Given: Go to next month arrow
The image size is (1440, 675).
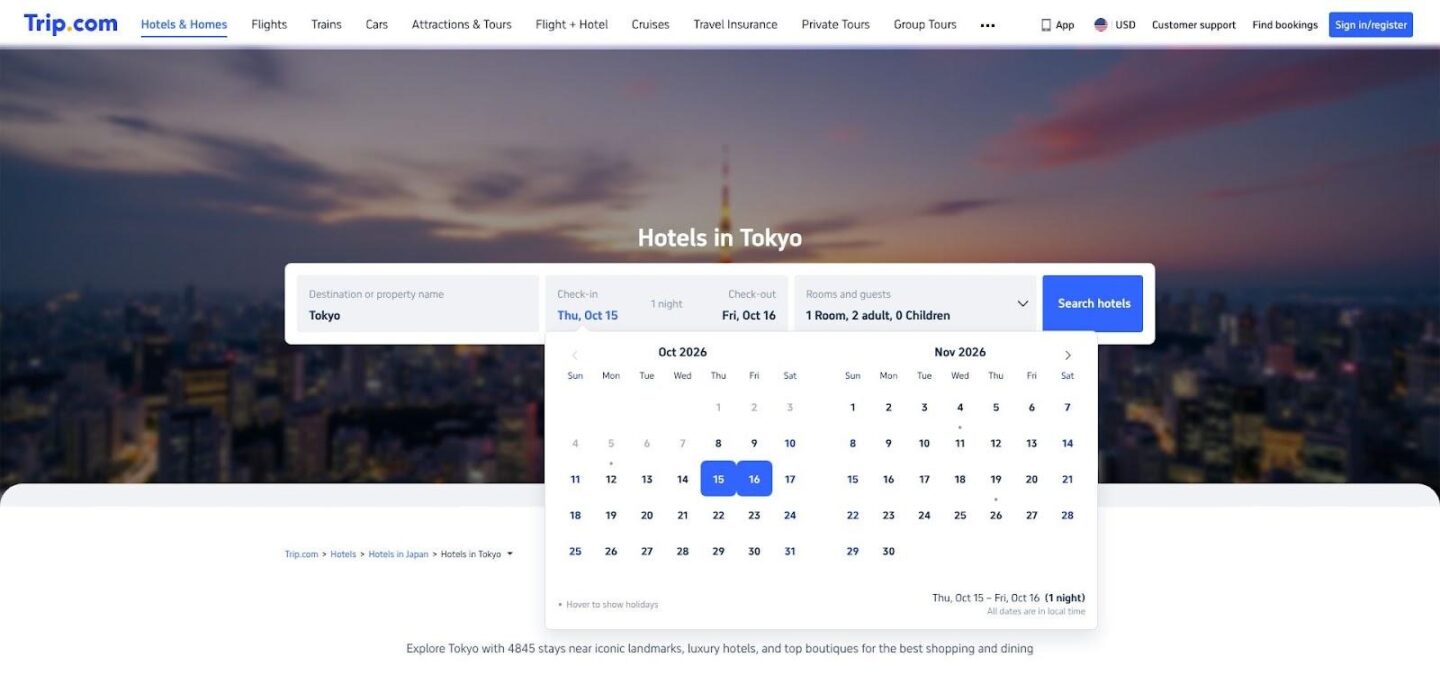Looking at the screenshot, I should pos(1067,355).
